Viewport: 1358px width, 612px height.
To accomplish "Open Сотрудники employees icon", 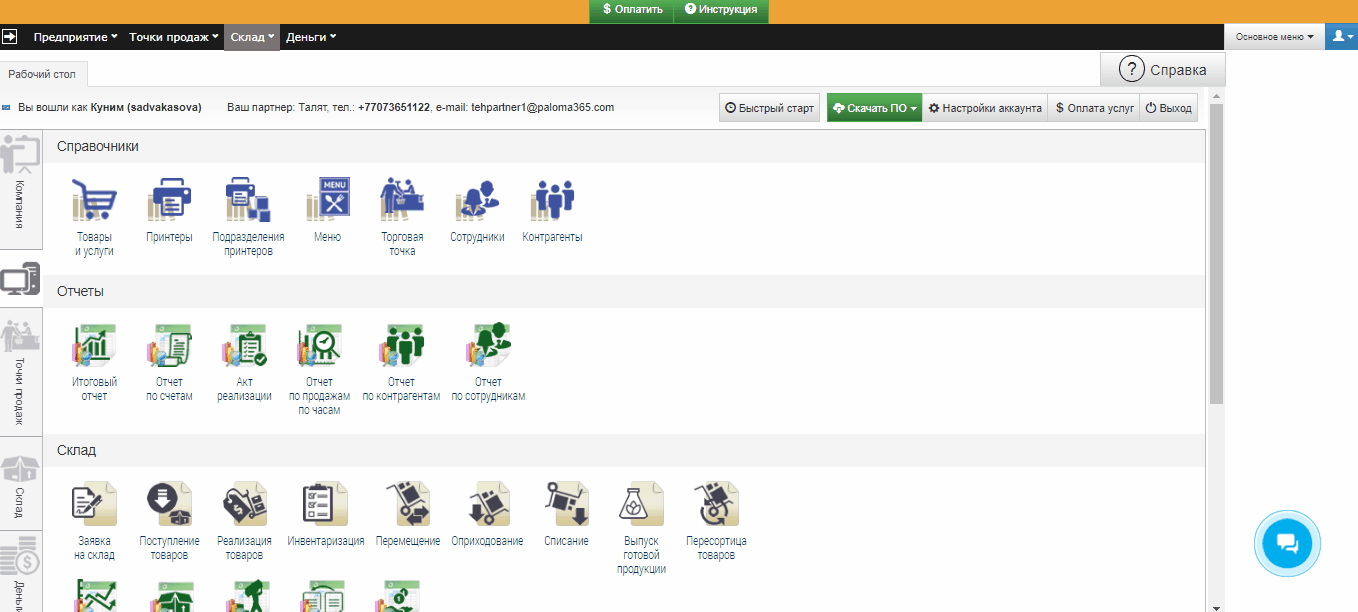I will (x=477, y=201).
